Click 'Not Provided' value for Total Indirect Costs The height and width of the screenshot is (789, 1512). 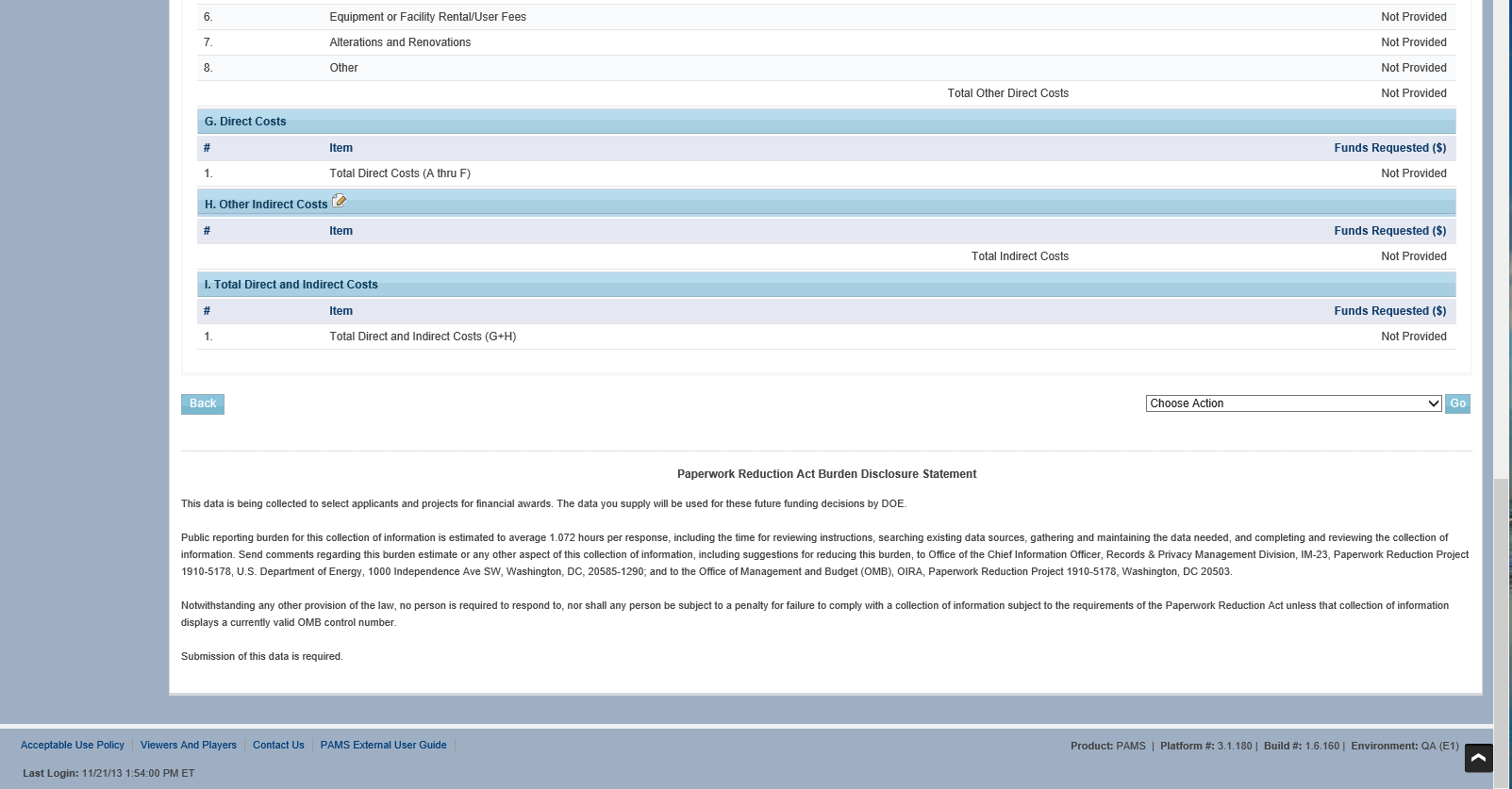1413,256
